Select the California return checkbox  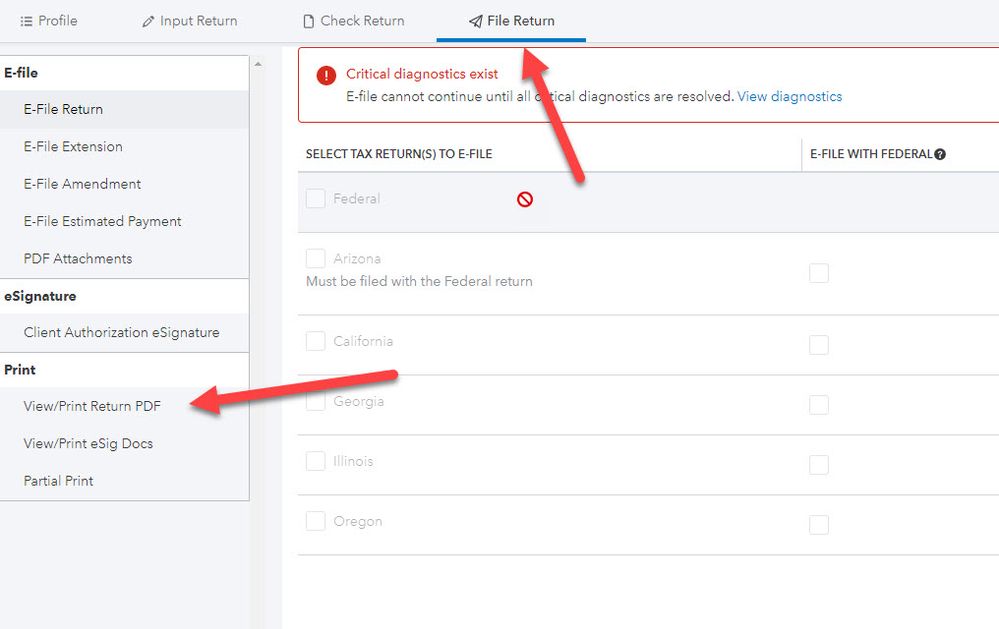pyautogui.click(x=316, y=341)
